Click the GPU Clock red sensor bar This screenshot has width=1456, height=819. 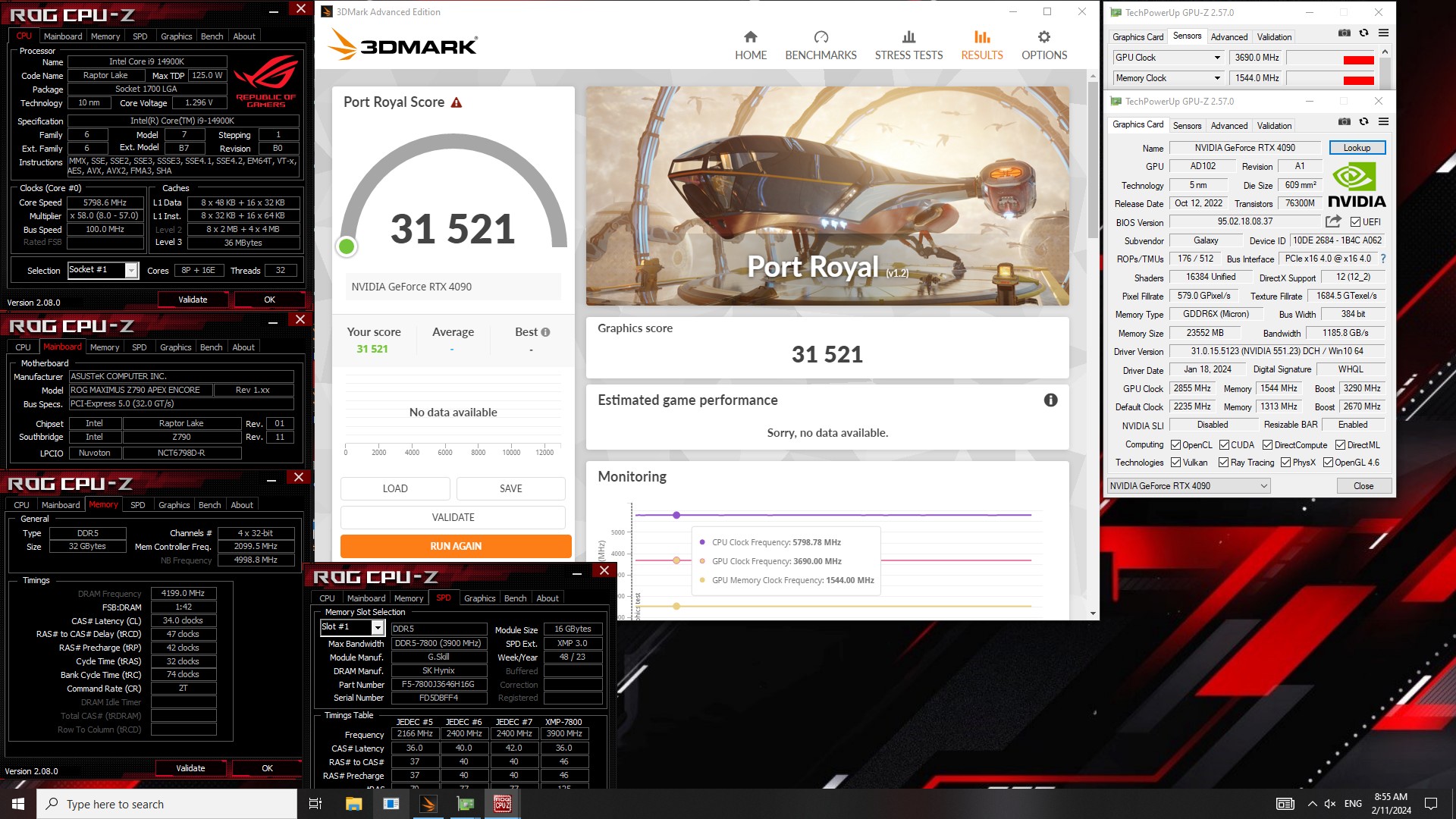[x=1358, y=60]
